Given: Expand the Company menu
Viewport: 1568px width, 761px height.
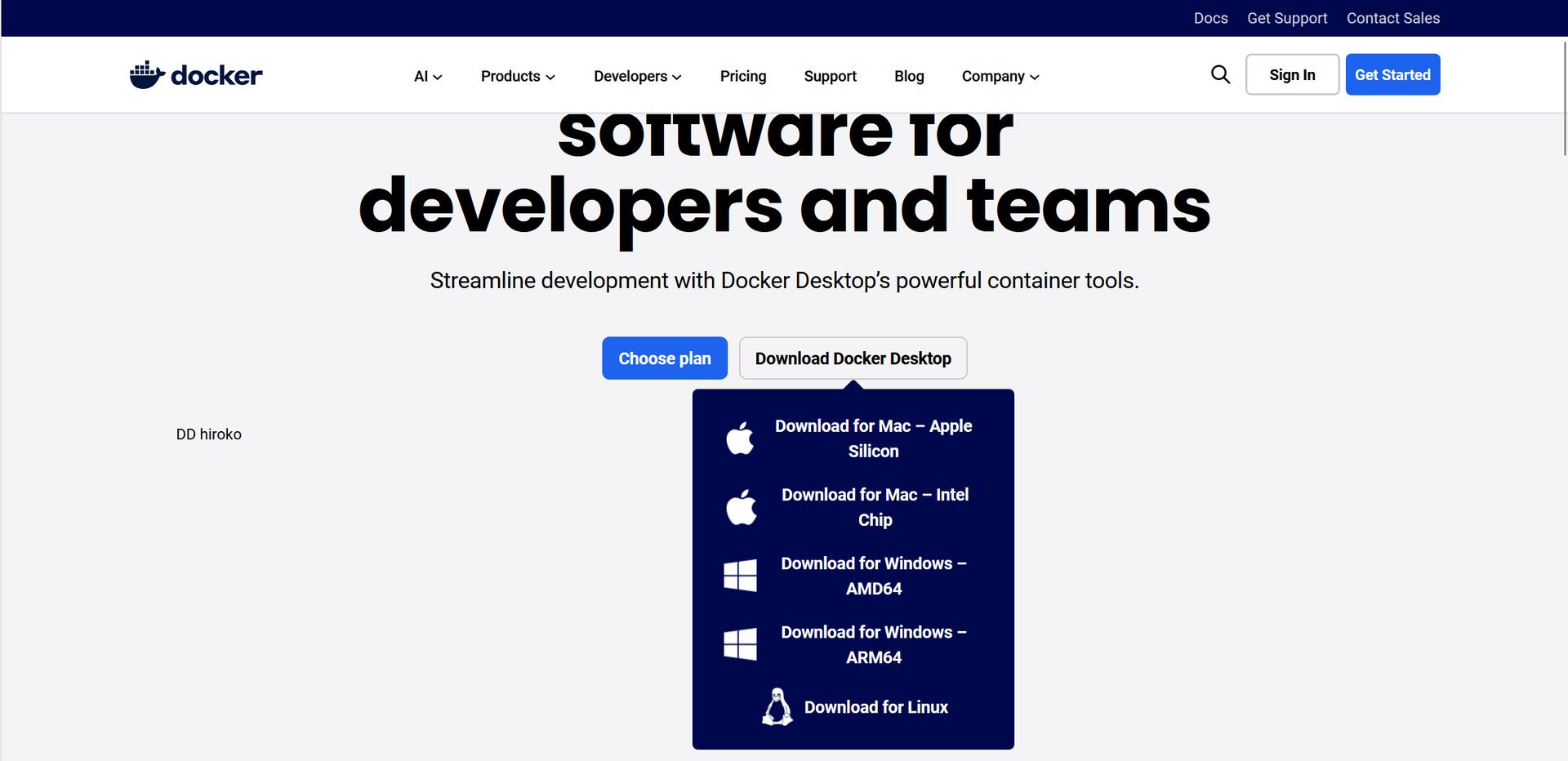Looking at the screenshot, I should (x=1000, y=76).
